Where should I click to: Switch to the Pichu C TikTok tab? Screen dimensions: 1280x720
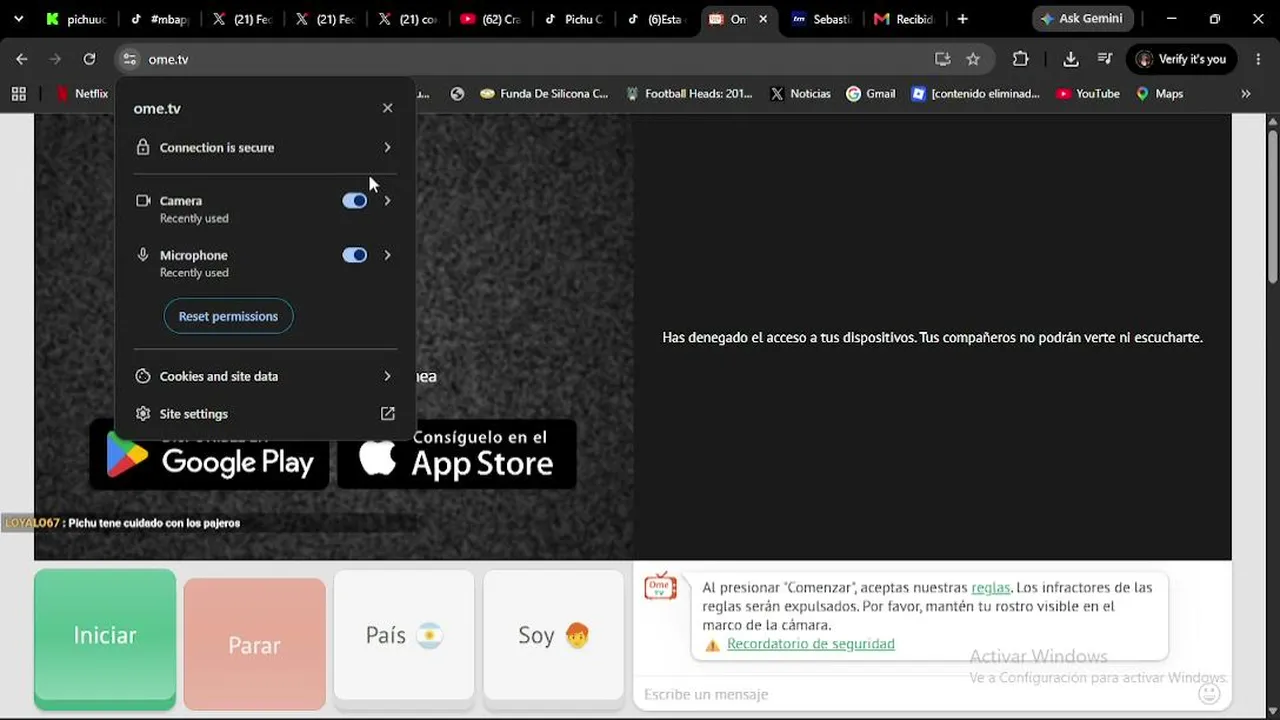[x=572, y=19]
